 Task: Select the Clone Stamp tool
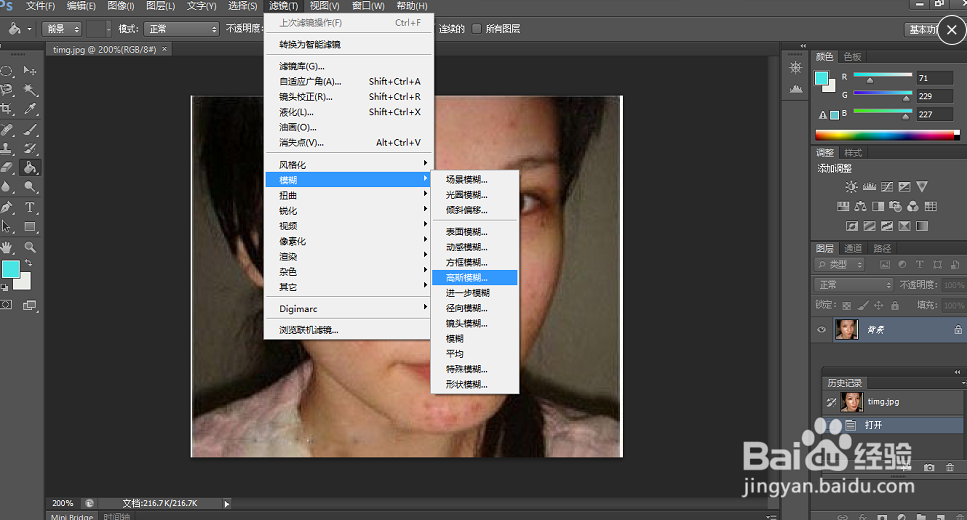pyautogui.click(x=7, y=149)
